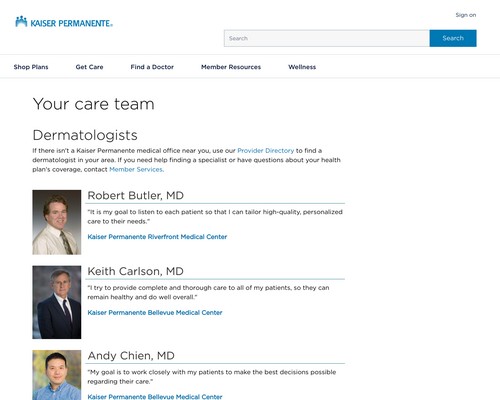This screenshot has width=500, height=400.
Task: Click the Kaiser Permanente logo
Action: (x=64, y=22)
